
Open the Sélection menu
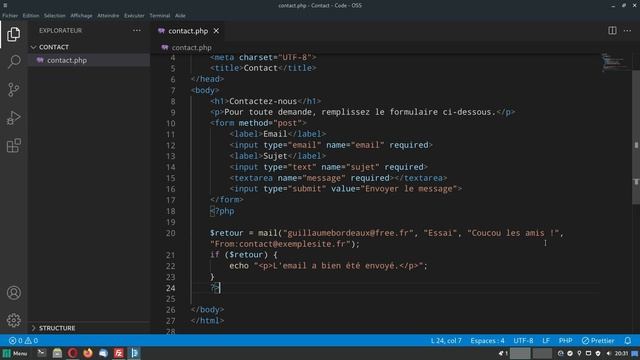(55, 16)
